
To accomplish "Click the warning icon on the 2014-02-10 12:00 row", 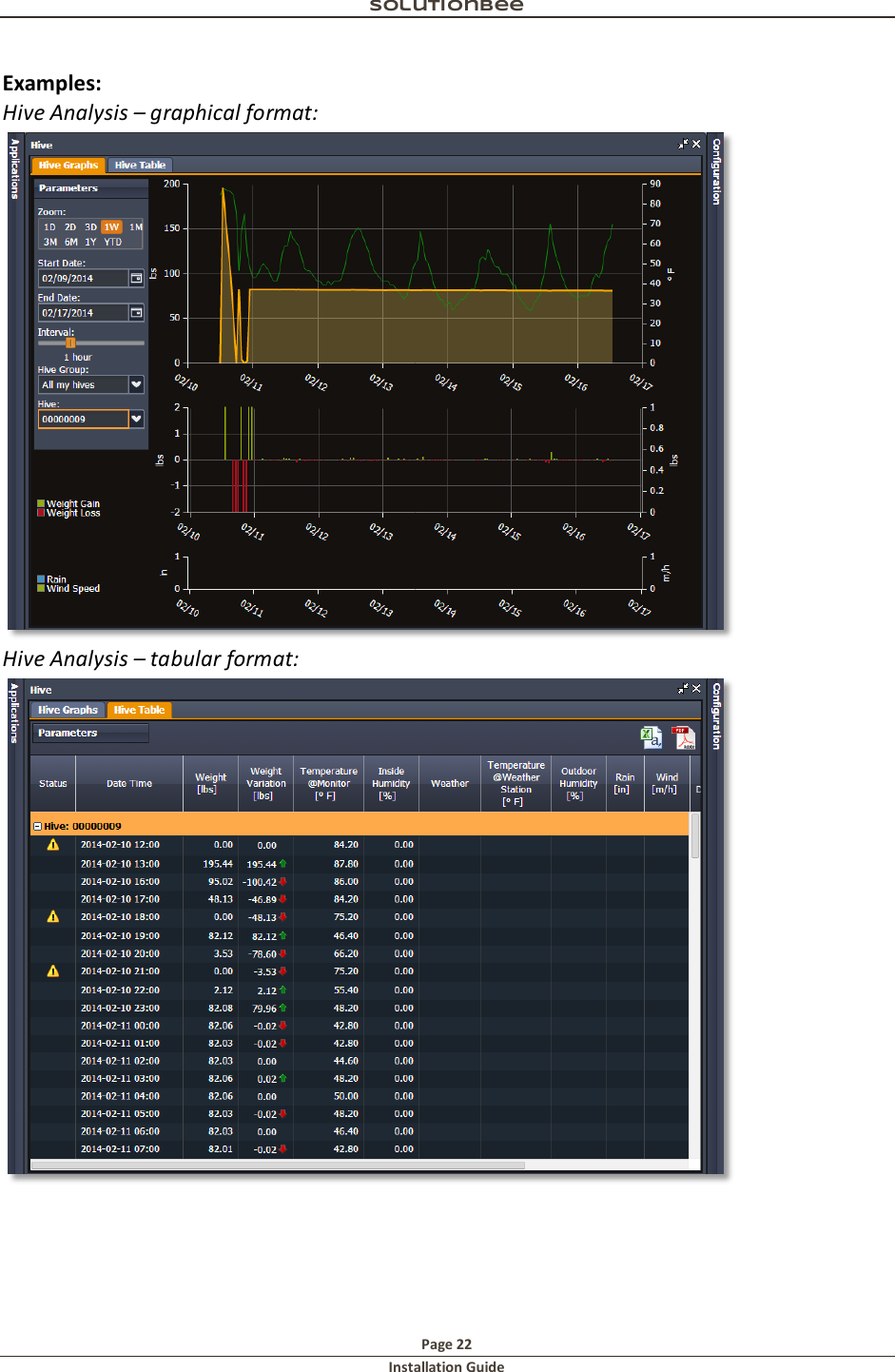I will click(x=51, y=844).
